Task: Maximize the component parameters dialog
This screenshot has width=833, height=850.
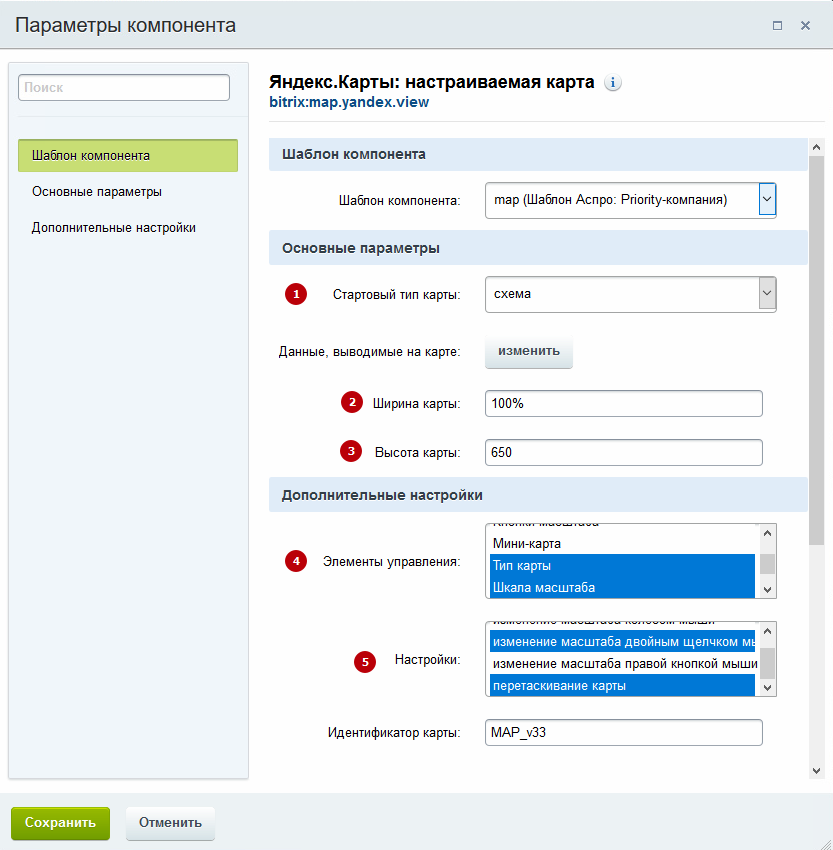Action: coord(777,25)
